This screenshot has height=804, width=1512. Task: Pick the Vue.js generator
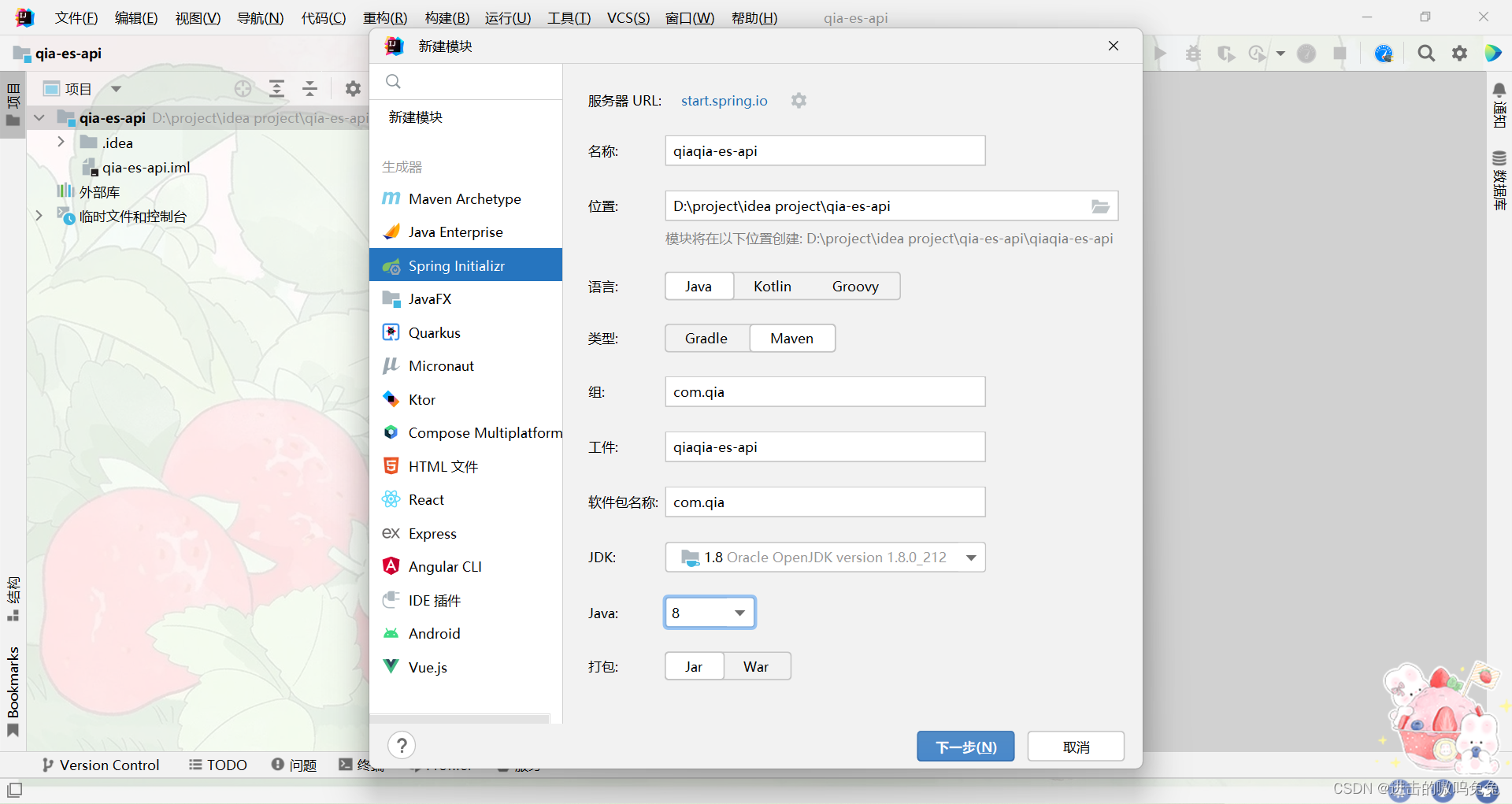click(465, 667)
